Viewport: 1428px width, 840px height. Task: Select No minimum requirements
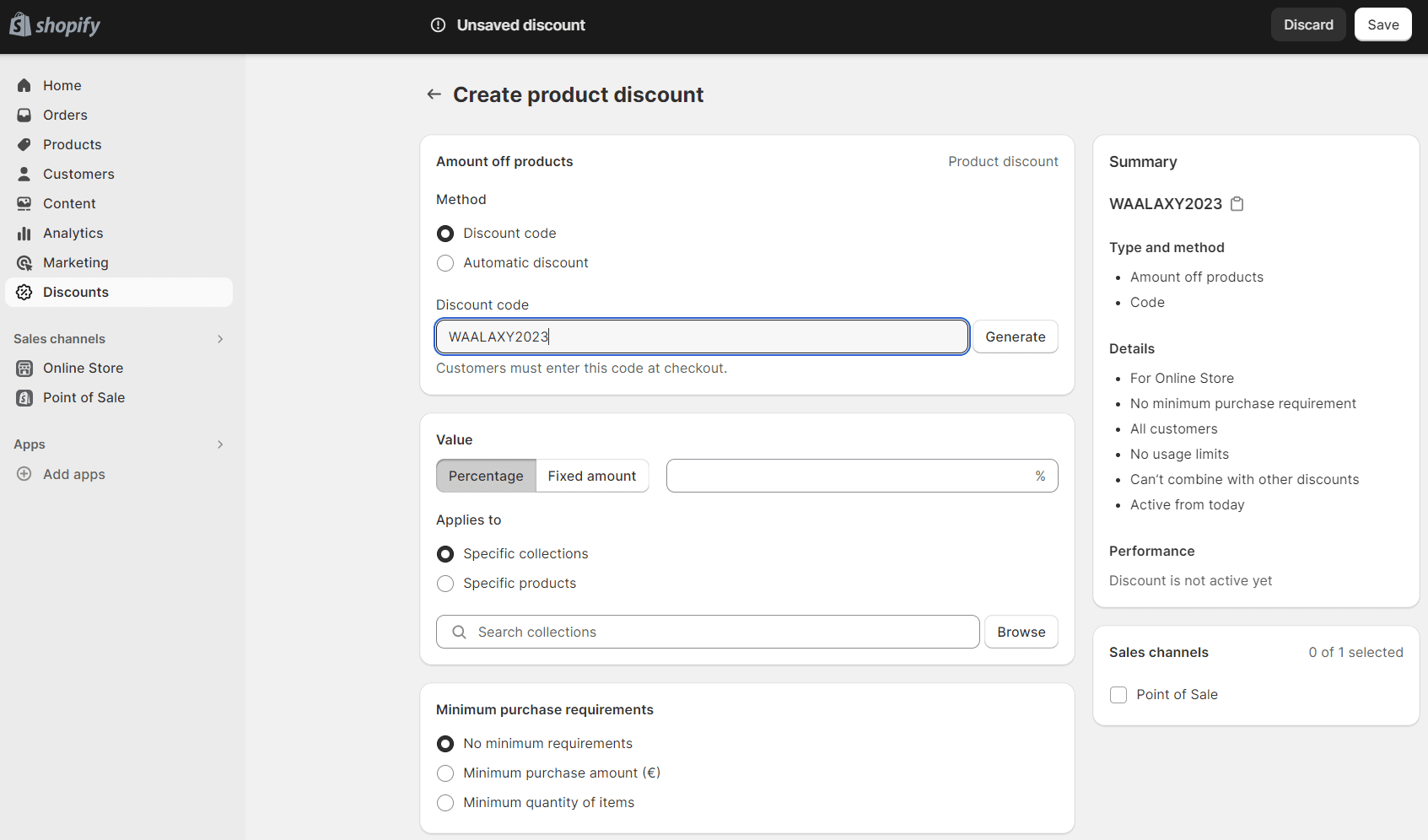coord(445,744)
